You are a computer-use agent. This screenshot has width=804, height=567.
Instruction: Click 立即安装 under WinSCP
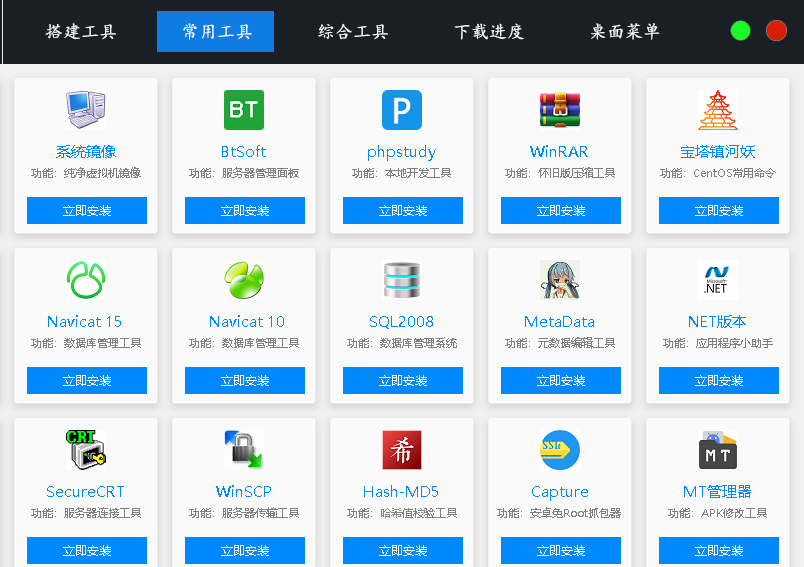tap(245, 551)
